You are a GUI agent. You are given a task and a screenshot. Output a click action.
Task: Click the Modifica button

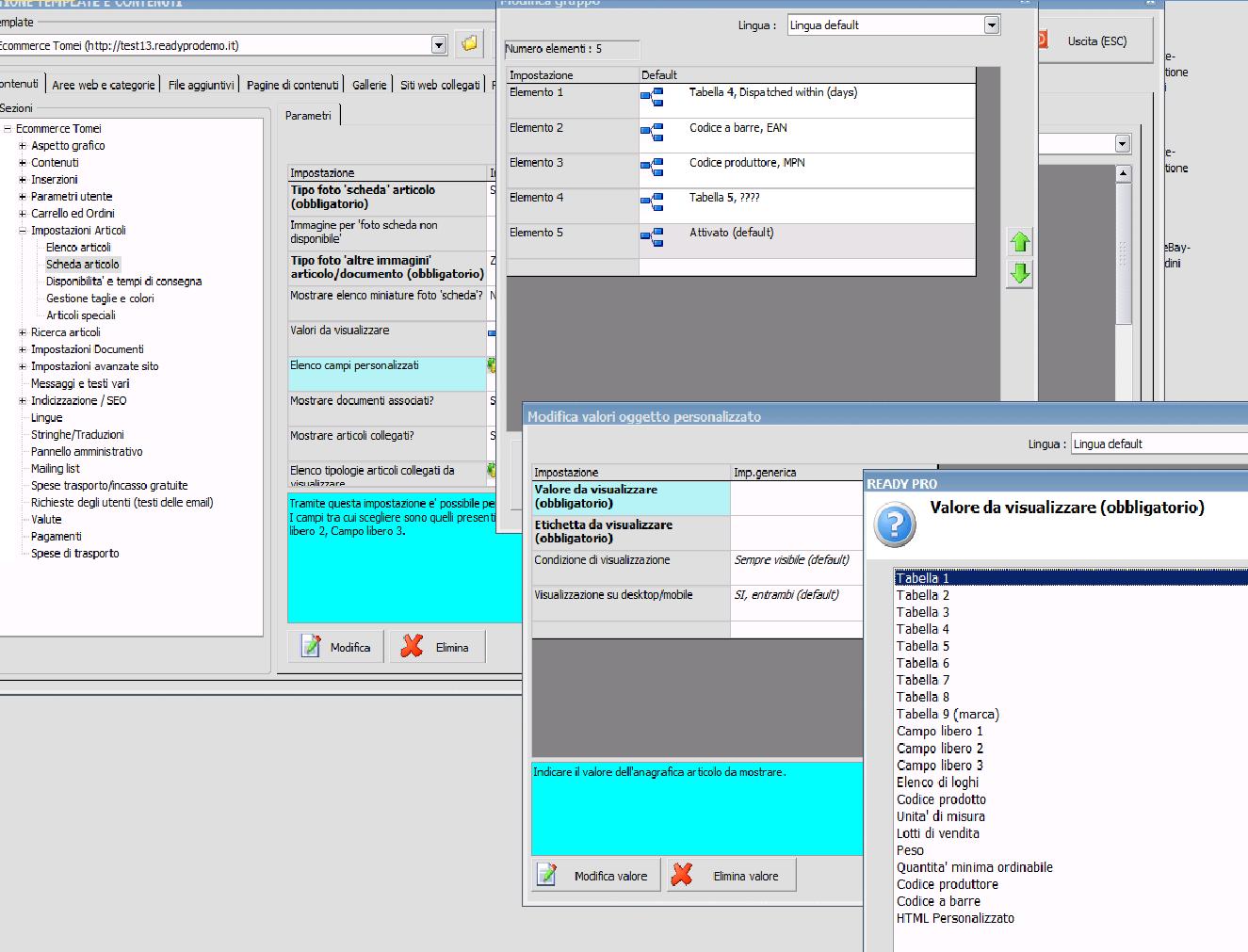tap(337, 647)
